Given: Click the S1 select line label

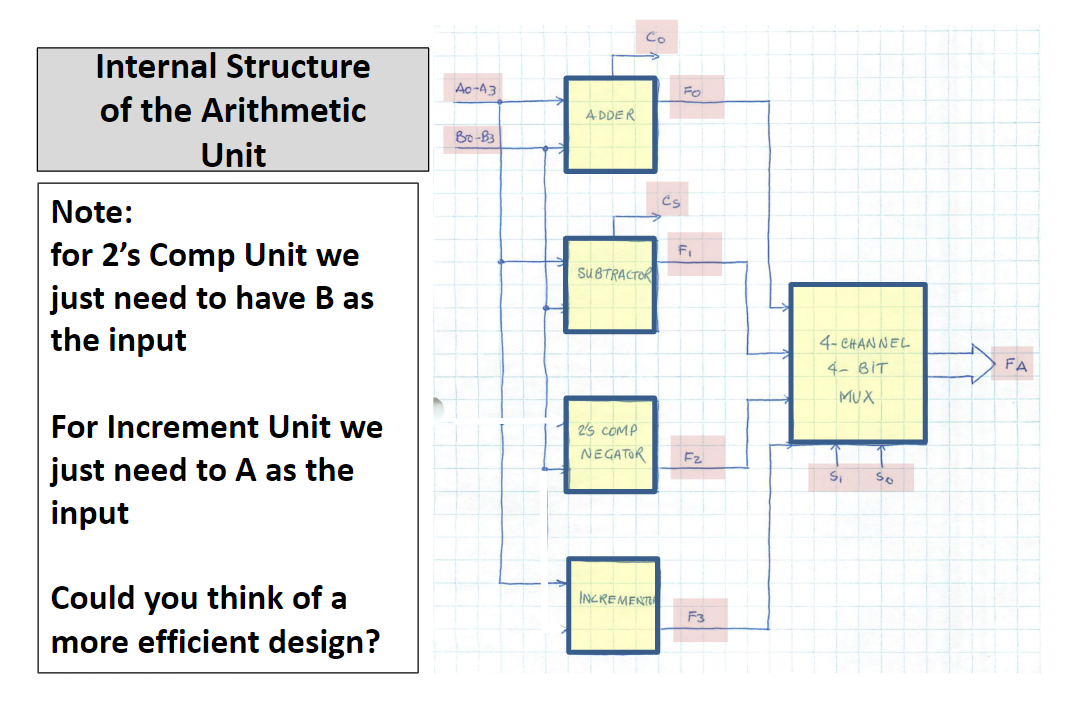Looking at the screenshot, I should [836, 477].
